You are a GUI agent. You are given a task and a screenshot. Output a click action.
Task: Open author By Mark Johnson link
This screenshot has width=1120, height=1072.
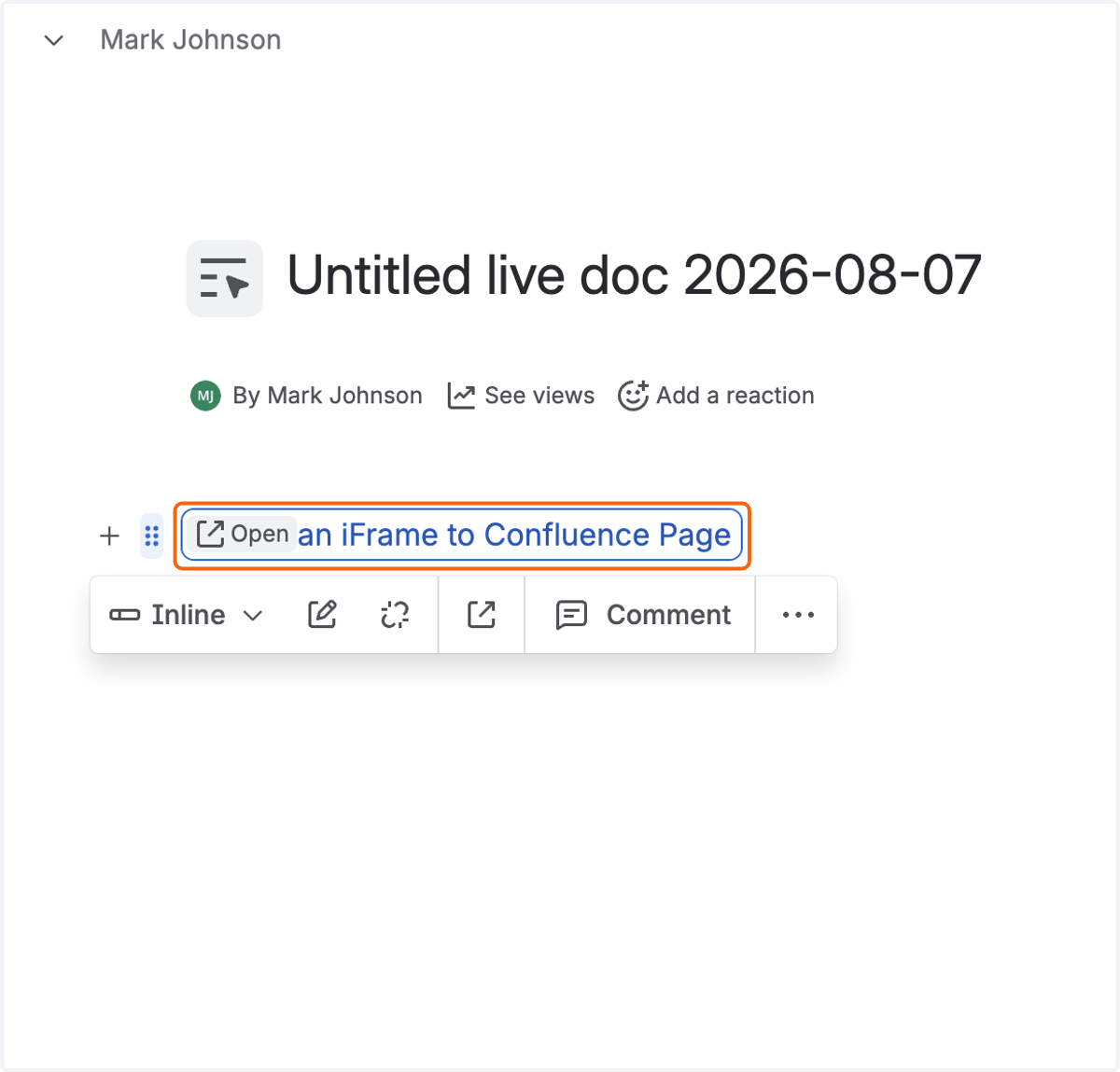328,396
